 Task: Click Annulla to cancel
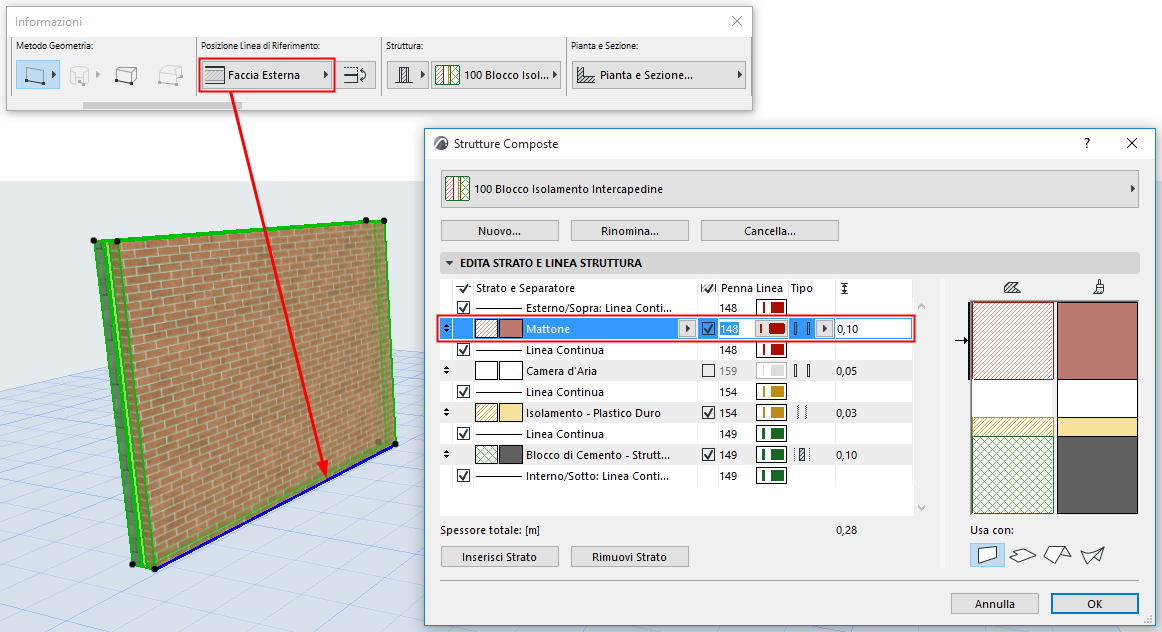pyautogui.click(x=995, y=604)
